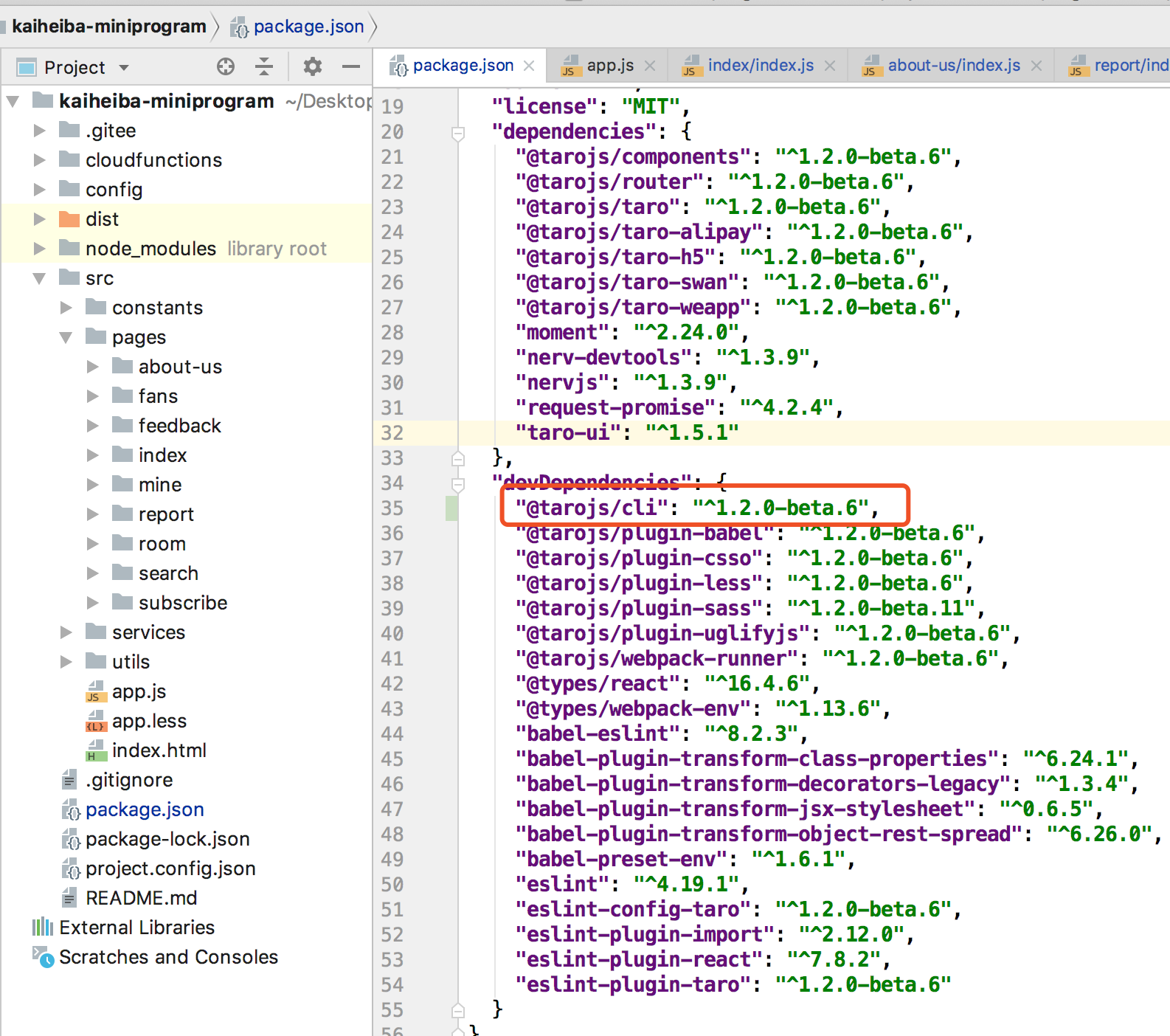Click line number 32 in gutter
The image size is (1170, 1036).
[392, 433]
